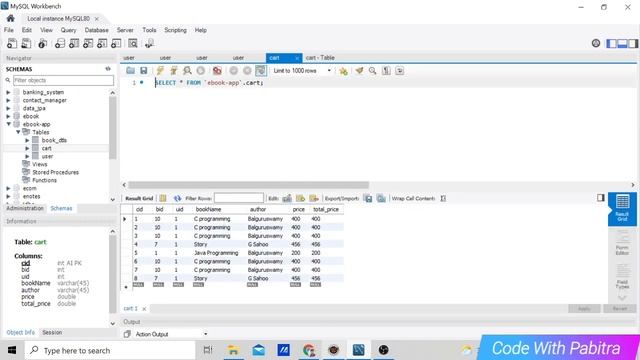Toggle wrap cell content
This screenshot has height=360, width=640.
(443, 198)
